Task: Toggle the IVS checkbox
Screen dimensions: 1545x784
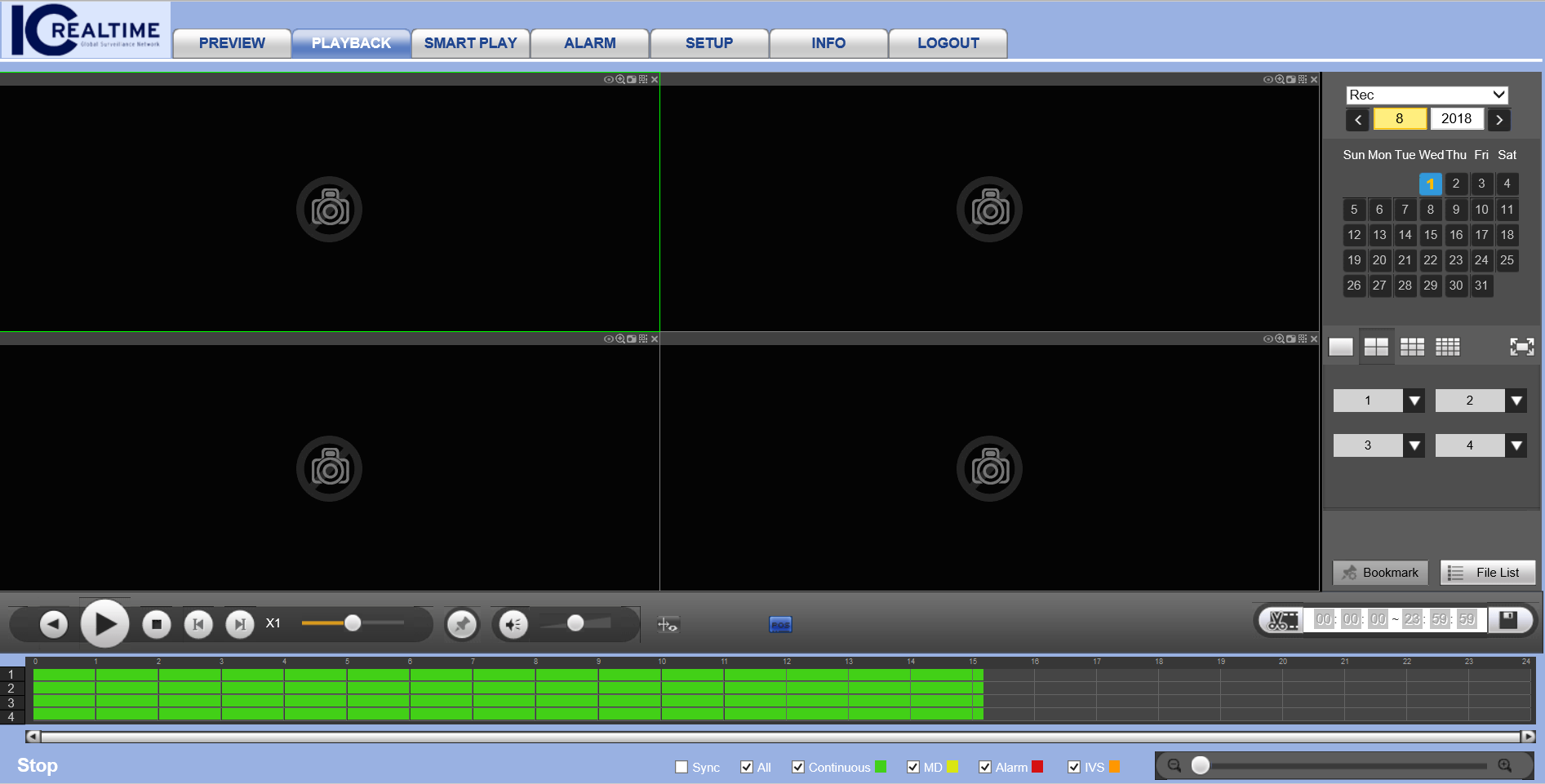Action: tap(1074, 767)
